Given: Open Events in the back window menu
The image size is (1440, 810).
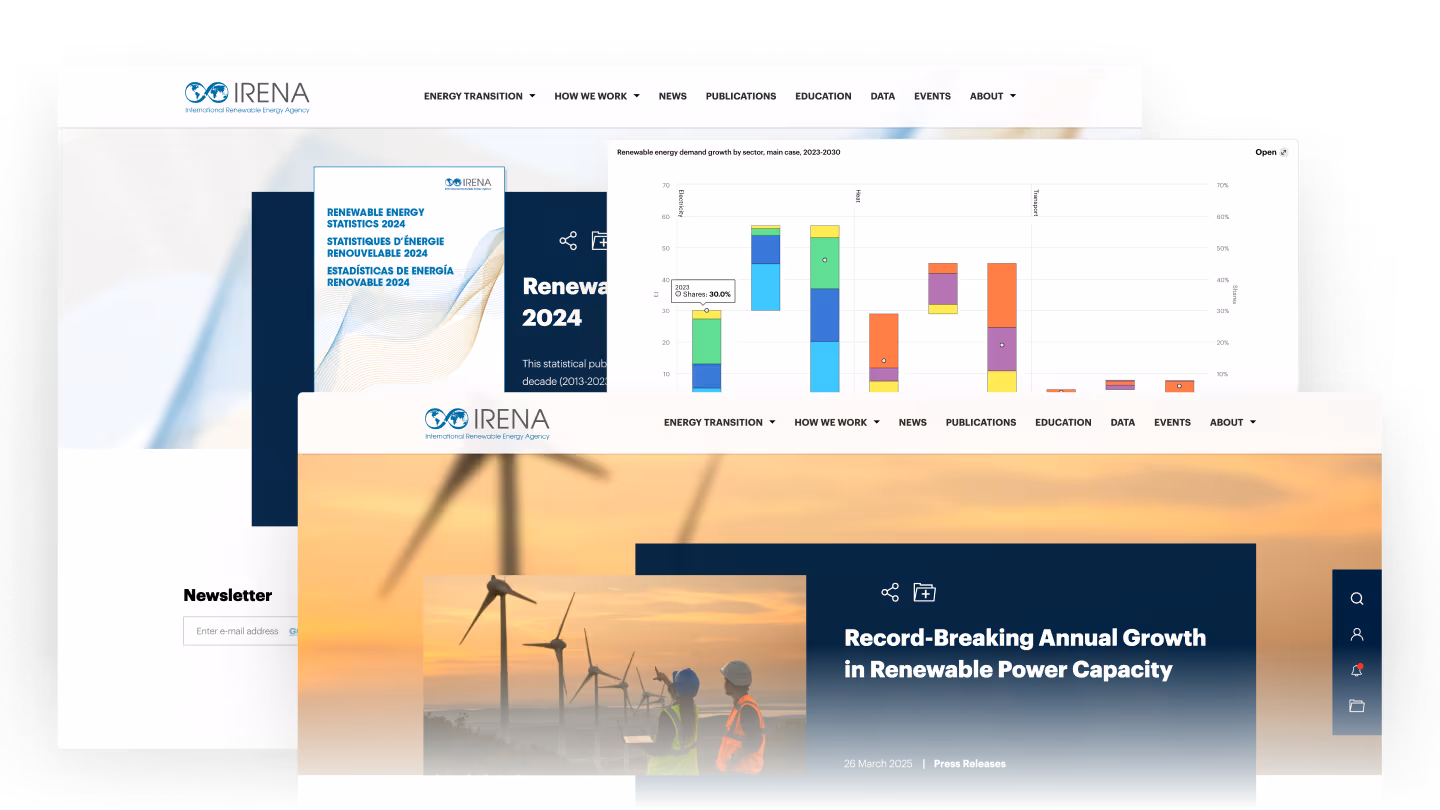Looking at the screenshot, I should 932,96.
